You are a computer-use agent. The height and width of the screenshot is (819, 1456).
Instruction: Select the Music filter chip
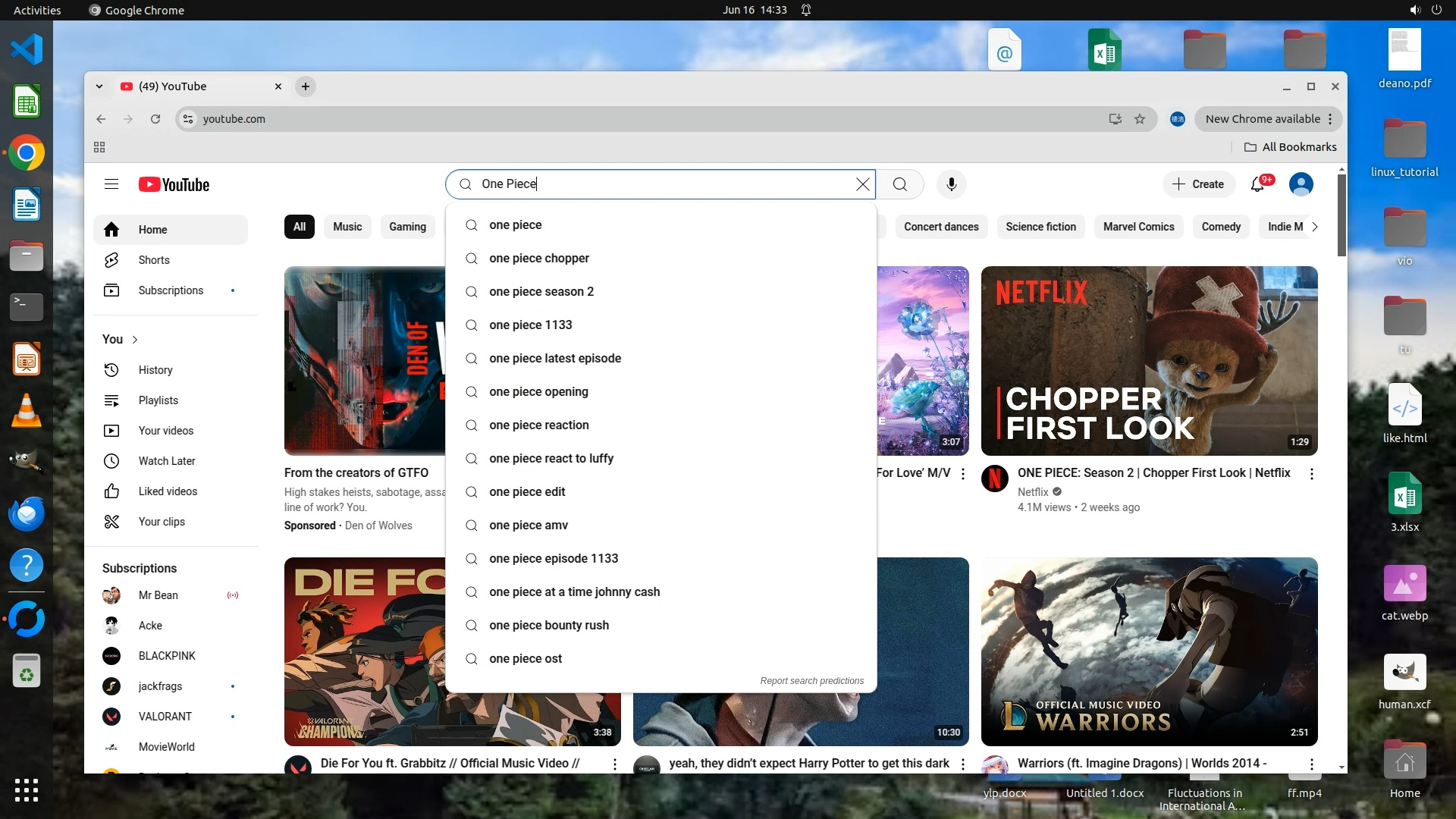[347, 227]
